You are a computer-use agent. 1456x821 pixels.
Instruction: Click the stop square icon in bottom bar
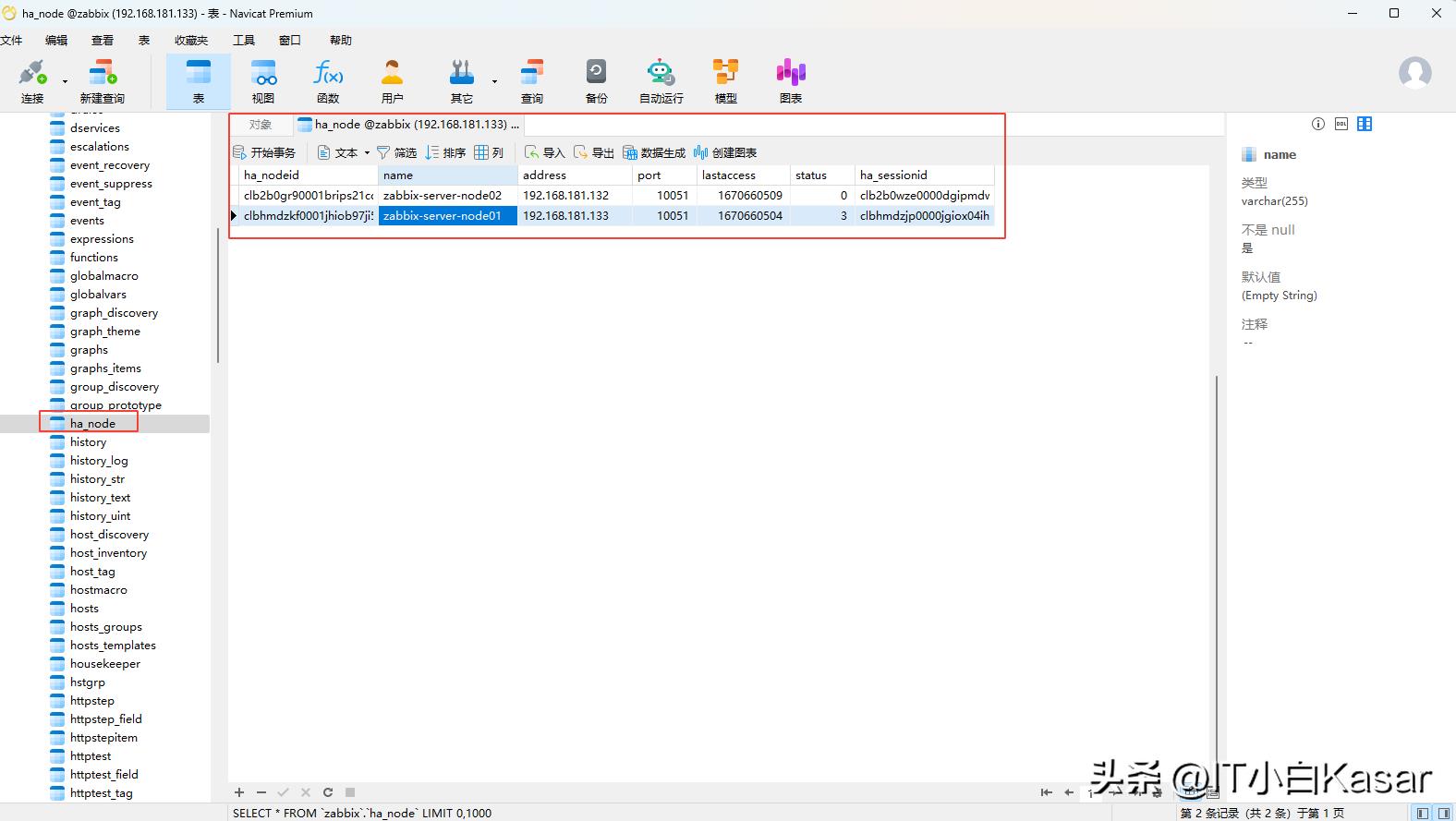(x=350, y=792)
